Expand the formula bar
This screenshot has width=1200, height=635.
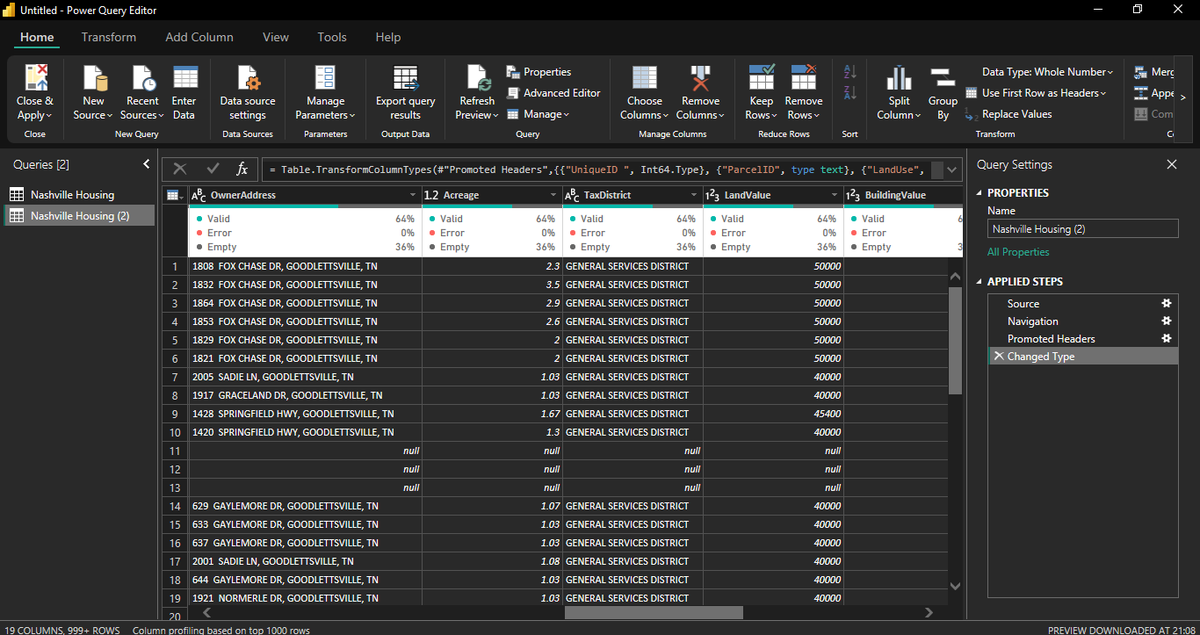tap(953, 169)
